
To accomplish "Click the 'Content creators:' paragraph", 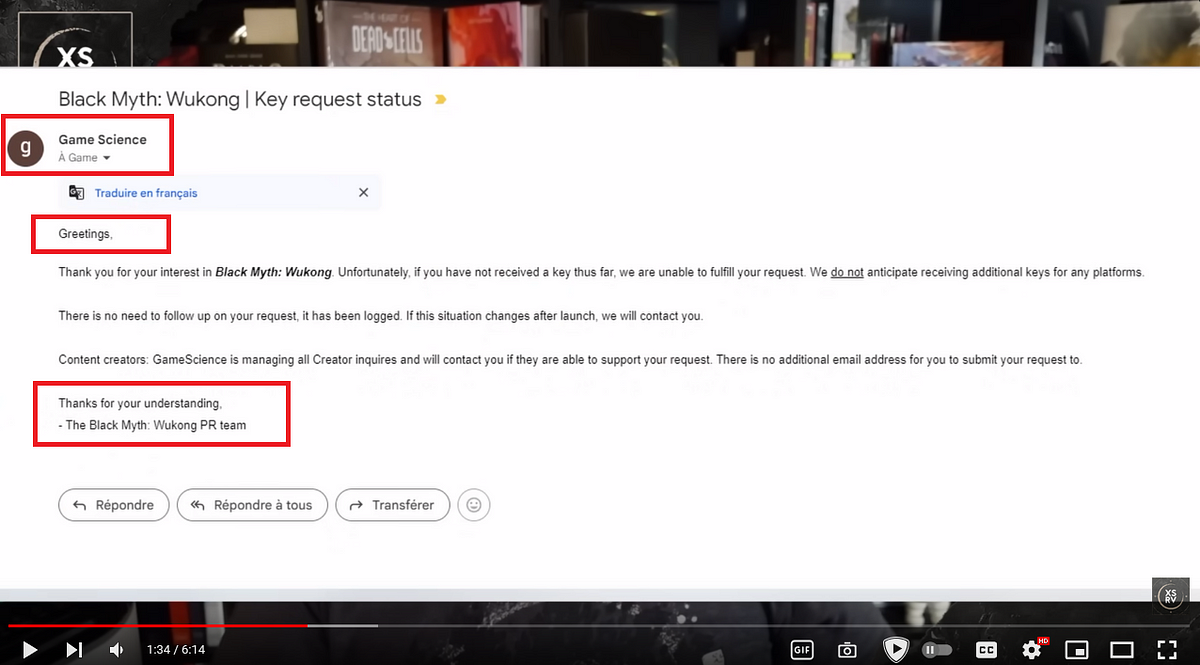I will [x=570, y=359].
